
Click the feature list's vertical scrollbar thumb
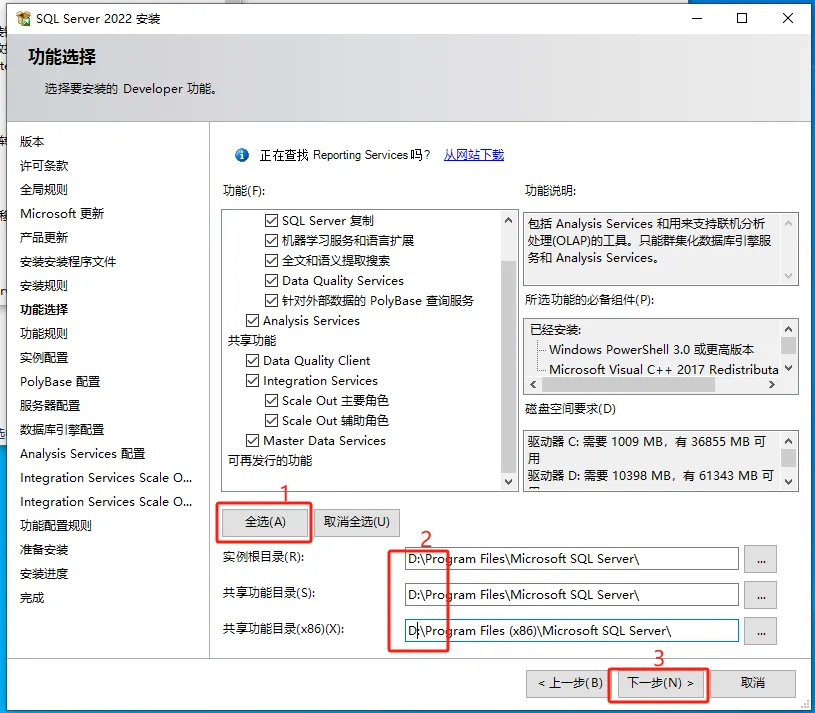[x=508, y=367]
